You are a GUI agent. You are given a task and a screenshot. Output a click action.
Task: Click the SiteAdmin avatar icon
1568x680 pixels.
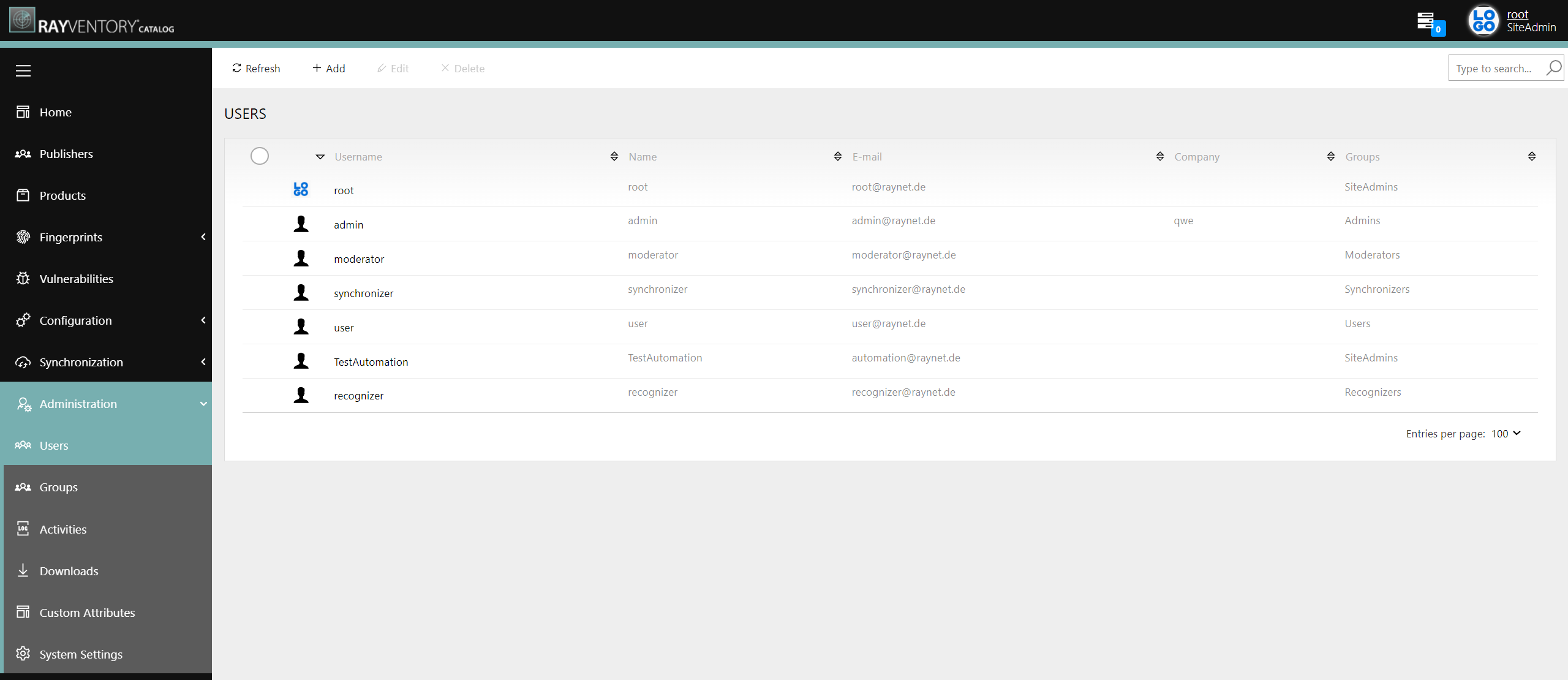click(1484, 20)
